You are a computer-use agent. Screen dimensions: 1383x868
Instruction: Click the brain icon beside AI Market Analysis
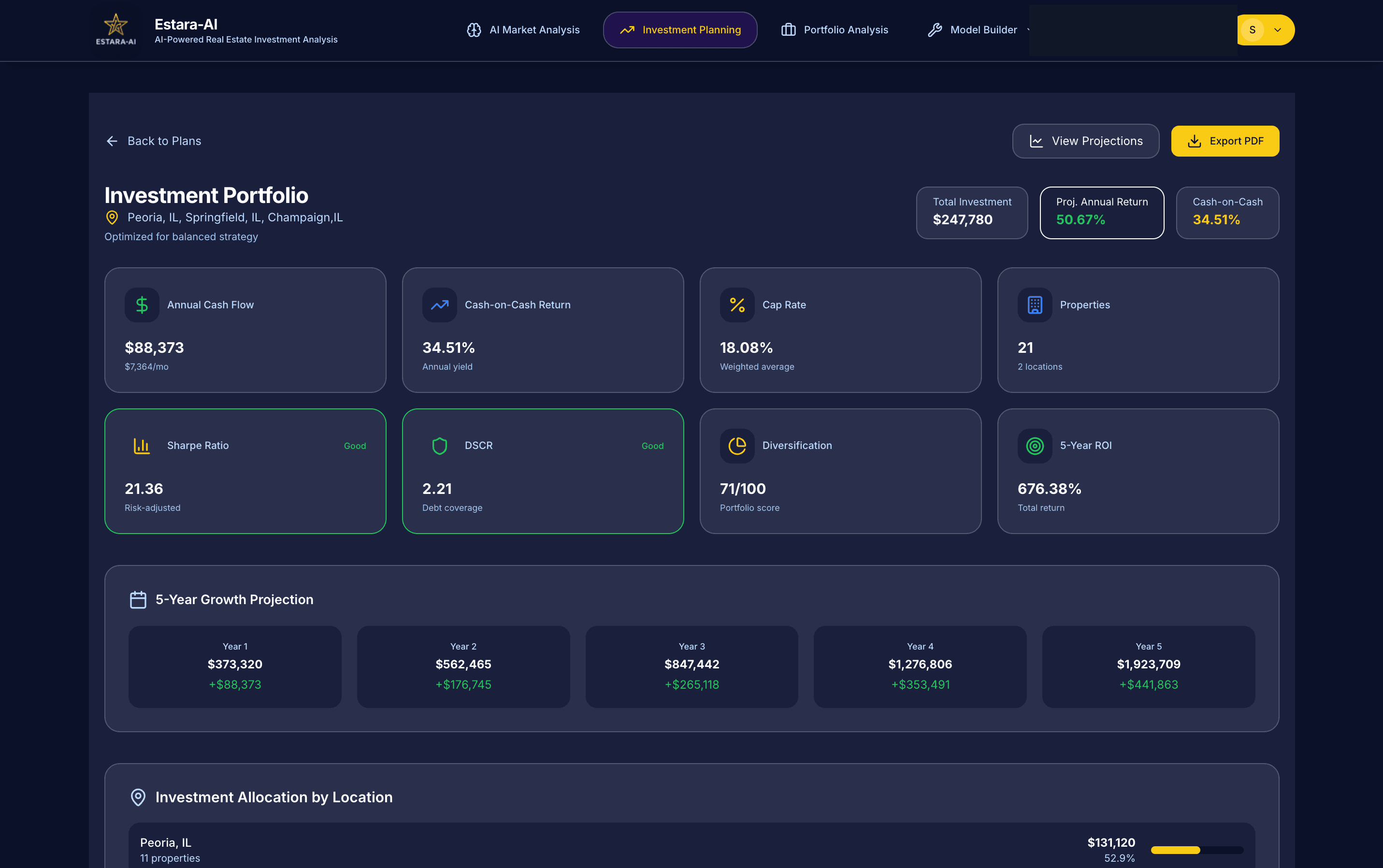(x=475, y=30)
